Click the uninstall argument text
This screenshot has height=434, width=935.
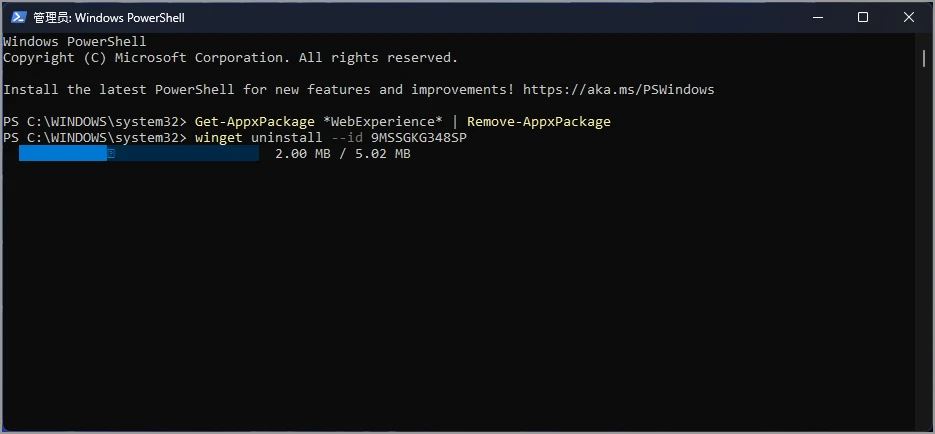click(x=286, y=137)
